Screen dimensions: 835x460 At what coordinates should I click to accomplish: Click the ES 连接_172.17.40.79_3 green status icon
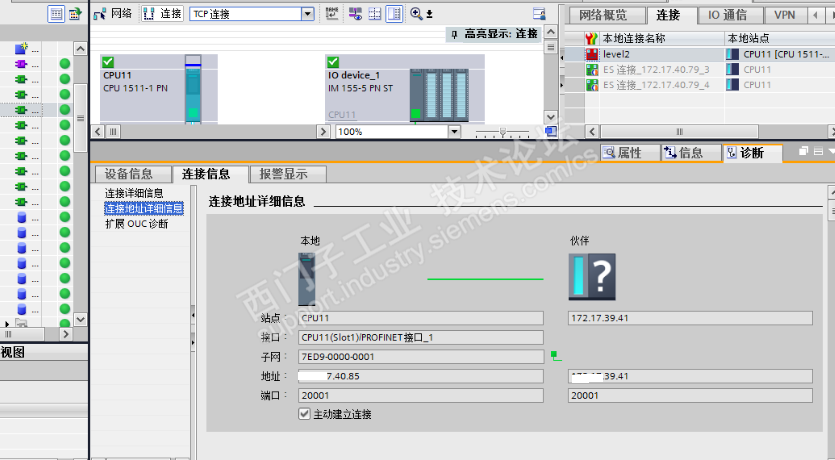pos(592,69)
